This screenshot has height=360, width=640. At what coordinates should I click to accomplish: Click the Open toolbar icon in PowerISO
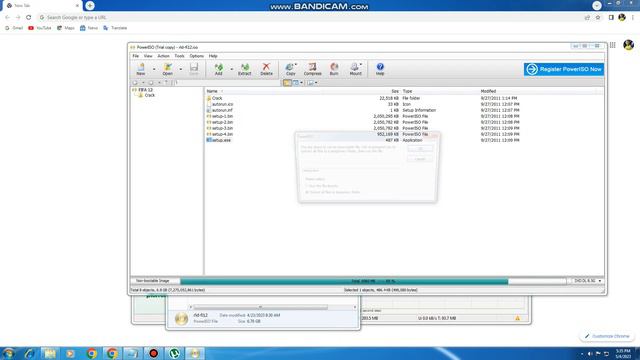pos(167,69)
